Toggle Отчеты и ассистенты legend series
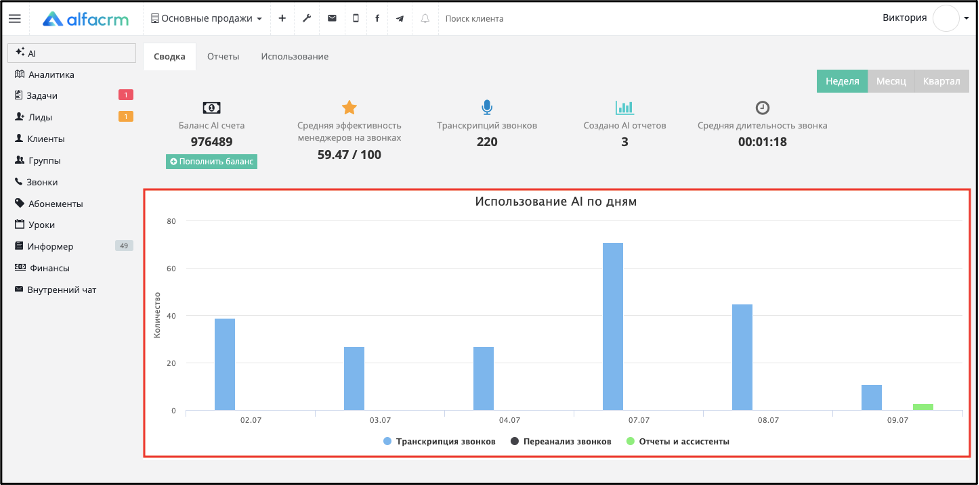This screenshot has height=485, width=979. click(x=677, y=441)
